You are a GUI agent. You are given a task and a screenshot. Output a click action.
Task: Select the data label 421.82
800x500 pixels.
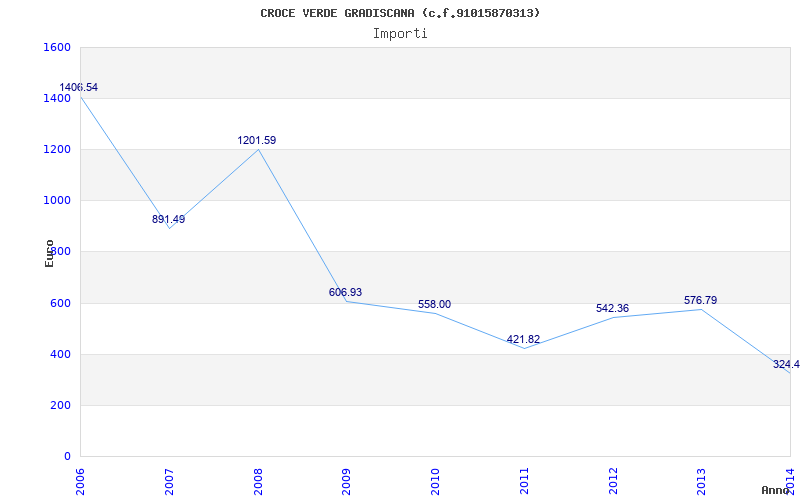pos(523,339)
